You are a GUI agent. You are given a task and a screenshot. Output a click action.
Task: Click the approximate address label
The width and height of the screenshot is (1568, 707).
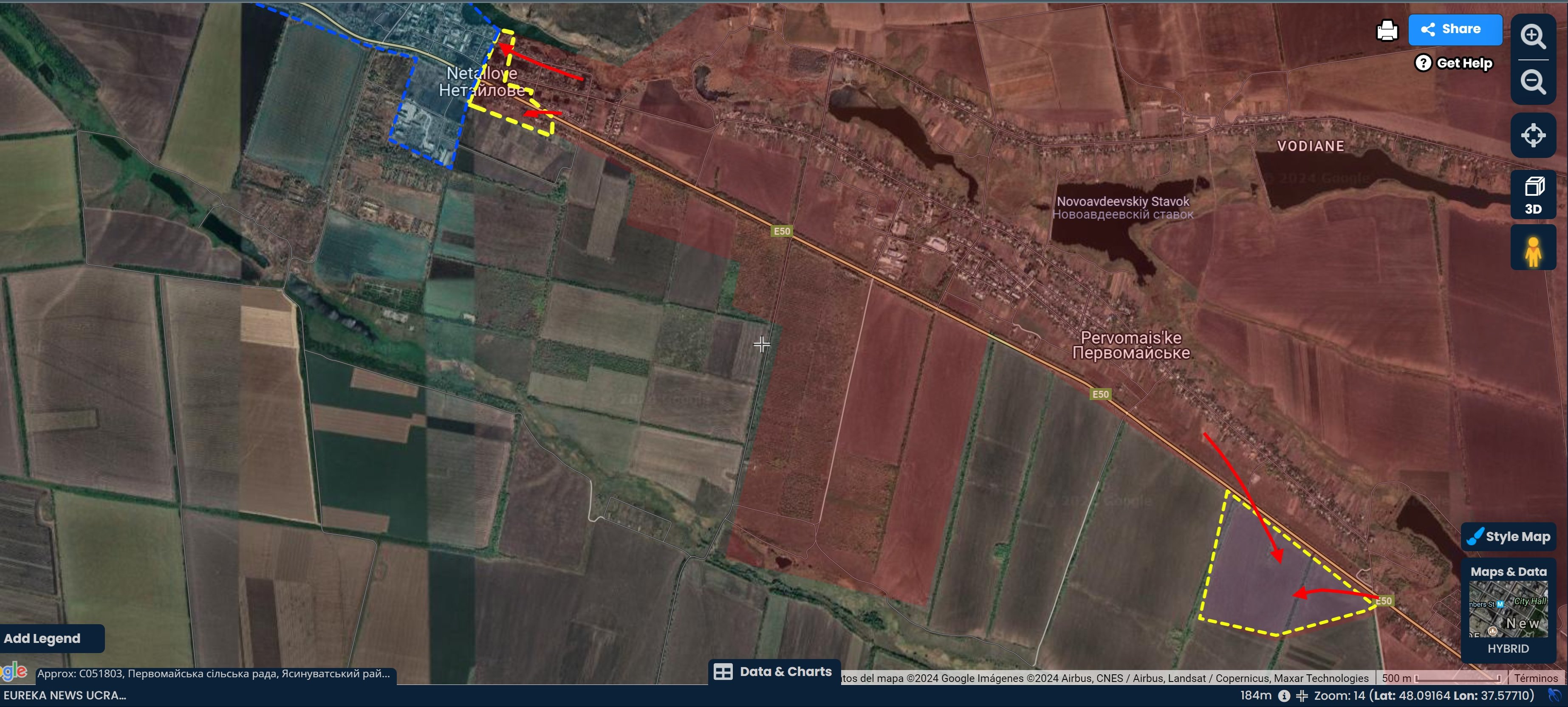click(x=213, y=673)
